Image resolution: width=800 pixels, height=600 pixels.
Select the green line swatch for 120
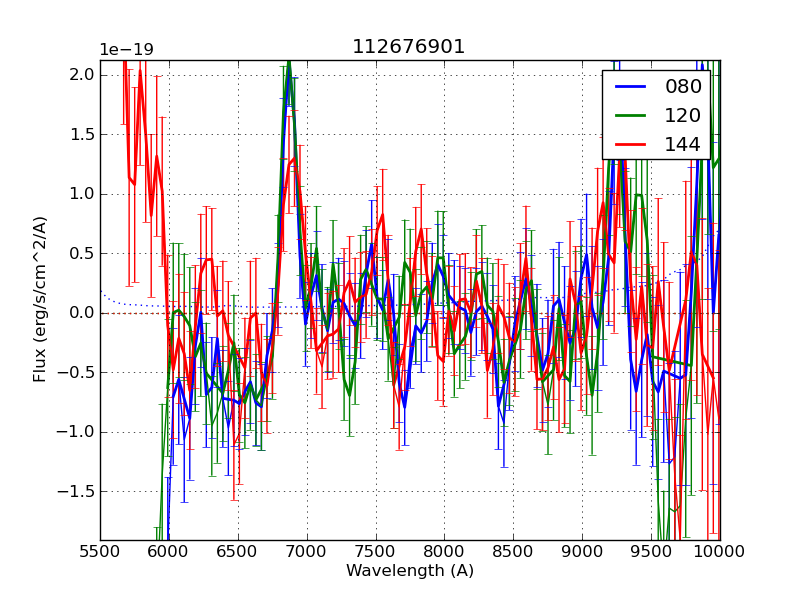[629, 116]
